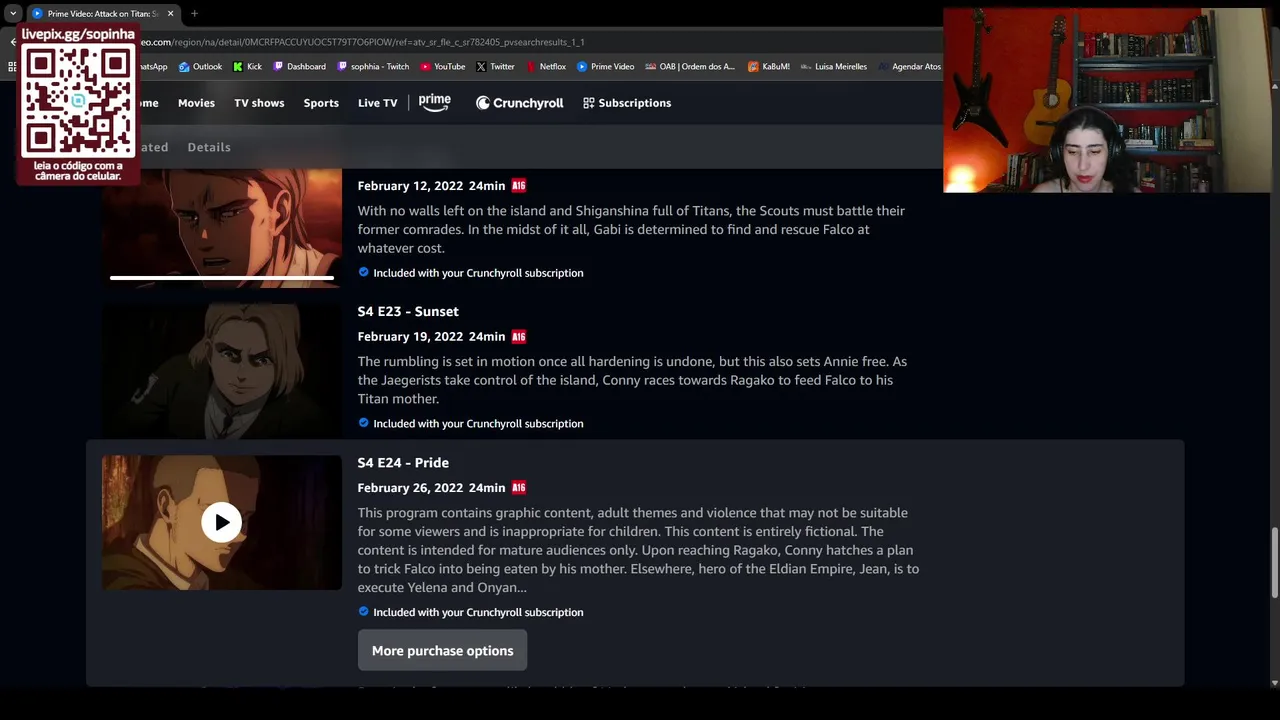The width and height of the screenshot is (1280, 720).
Task: Open the sophhia - Twitch bookmark
Action: click(x=373, y=67)
